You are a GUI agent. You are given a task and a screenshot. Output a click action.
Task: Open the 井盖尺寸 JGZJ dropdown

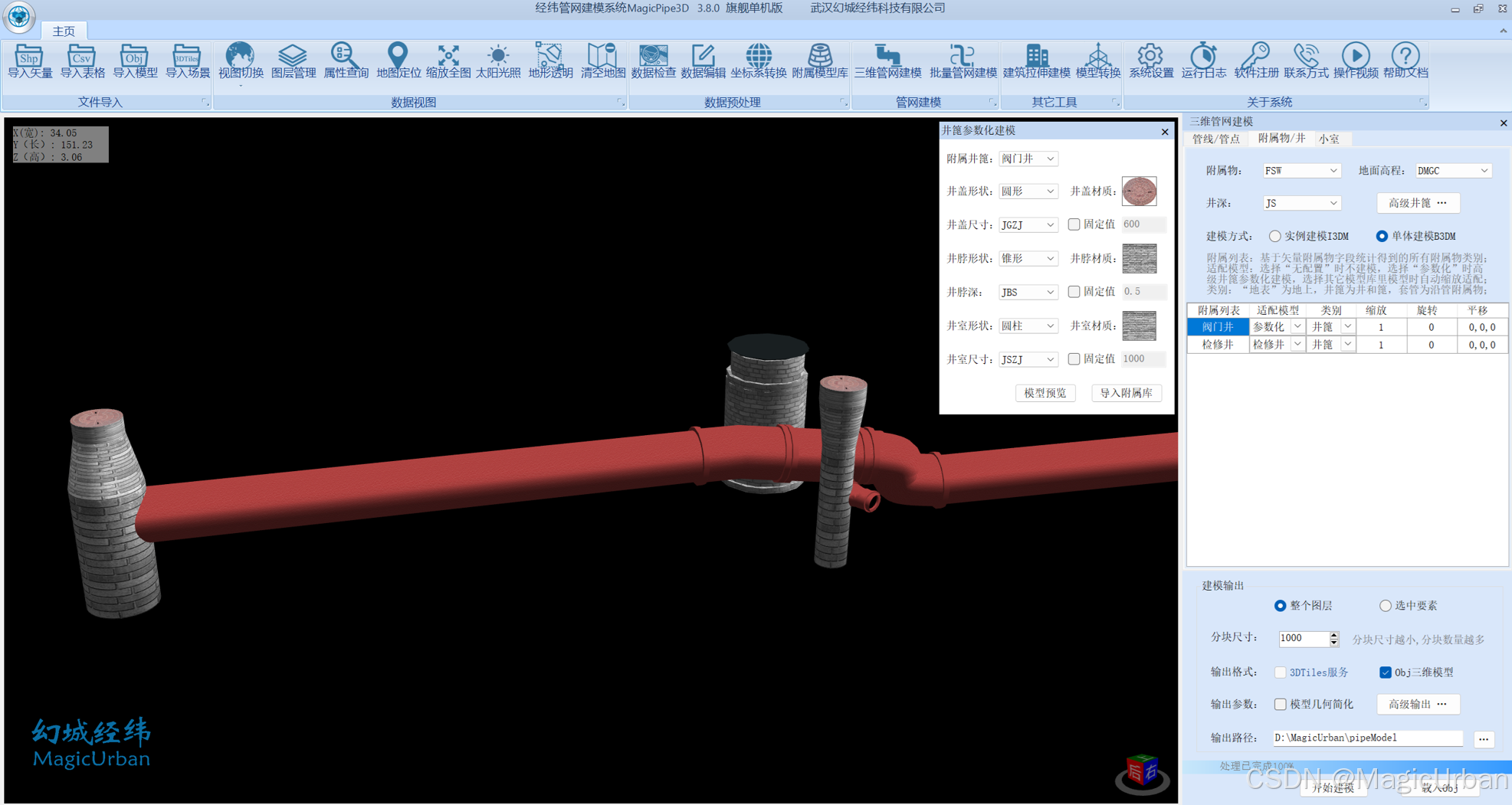point(1028,224)
